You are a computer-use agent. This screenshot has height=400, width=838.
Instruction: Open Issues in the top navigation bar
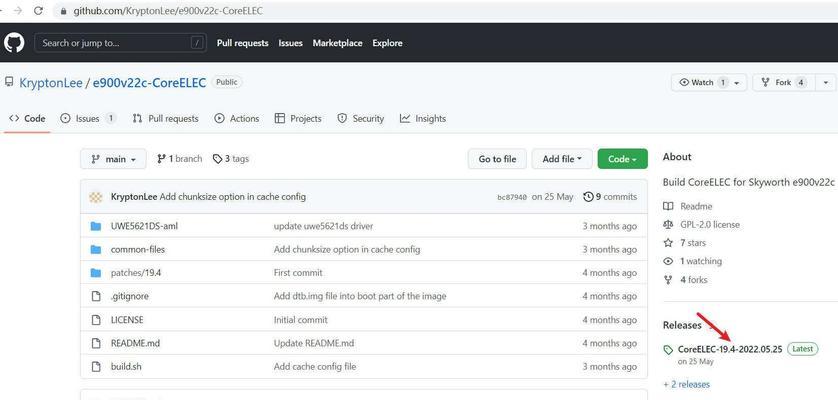[290, 43]
